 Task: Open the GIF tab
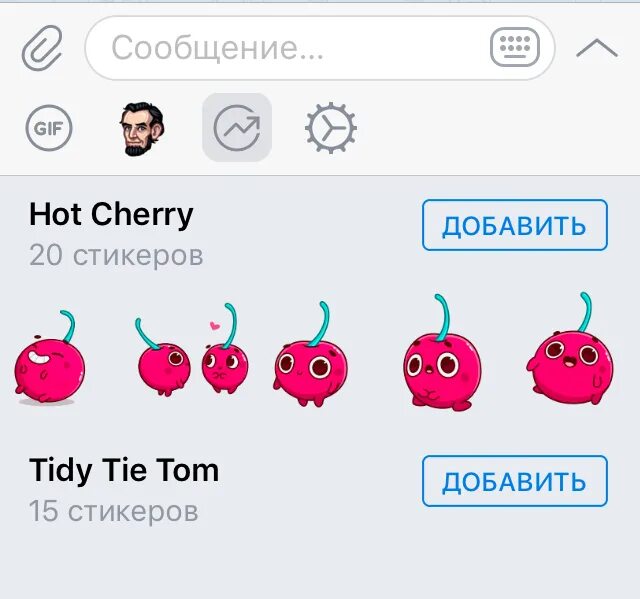click(49, 128)
